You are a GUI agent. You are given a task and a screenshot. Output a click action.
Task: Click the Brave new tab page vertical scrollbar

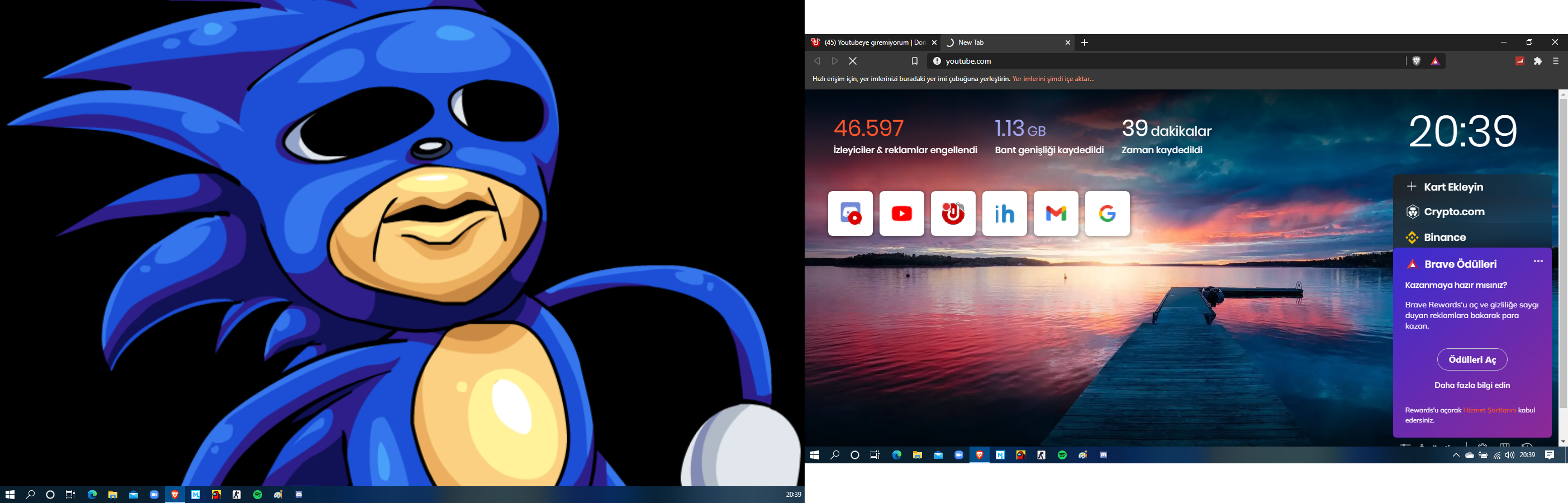click(1562, 253)
